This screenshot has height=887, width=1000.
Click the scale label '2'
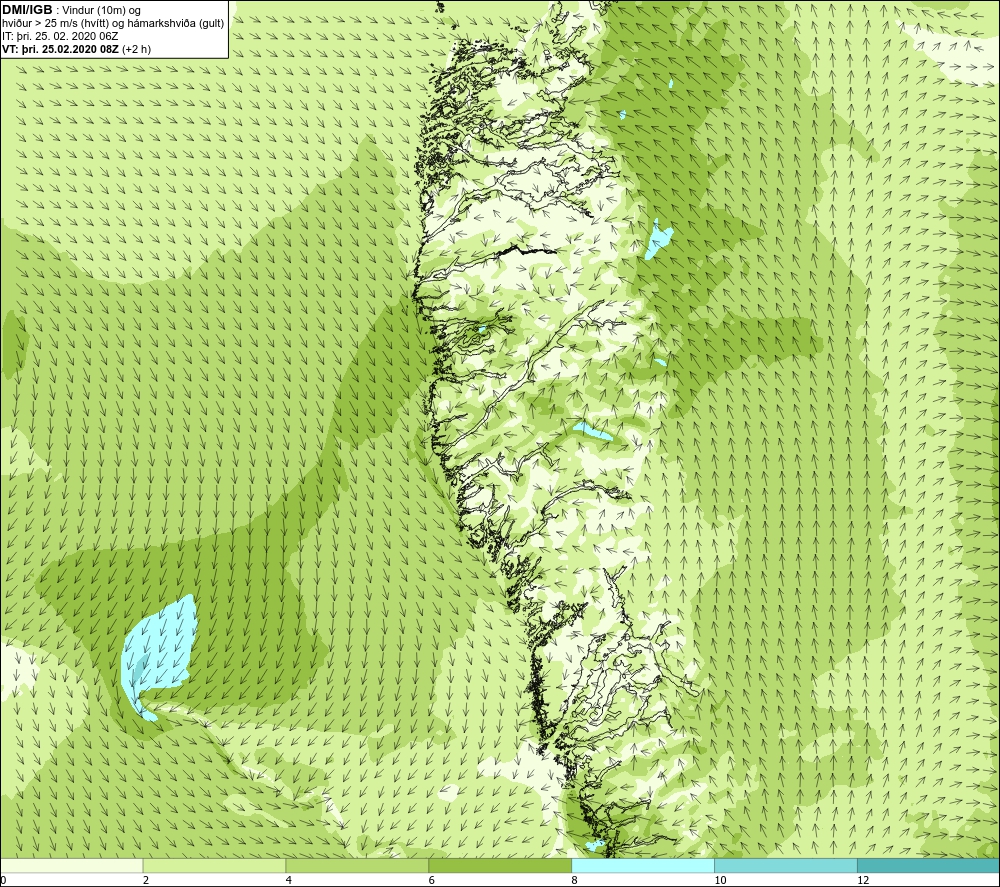(x=146, y=880)
